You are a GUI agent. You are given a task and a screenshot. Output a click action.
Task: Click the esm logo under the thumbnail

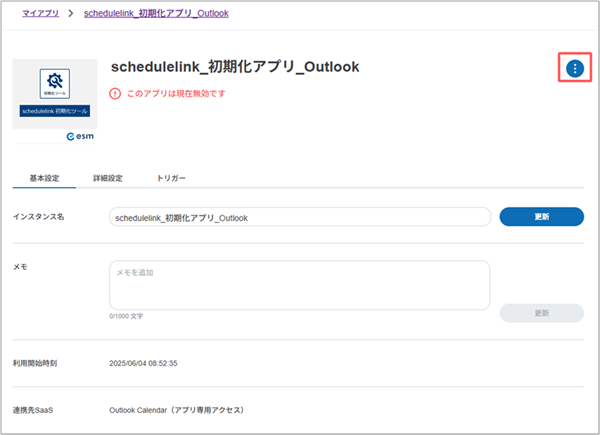(x=79, y=136)
